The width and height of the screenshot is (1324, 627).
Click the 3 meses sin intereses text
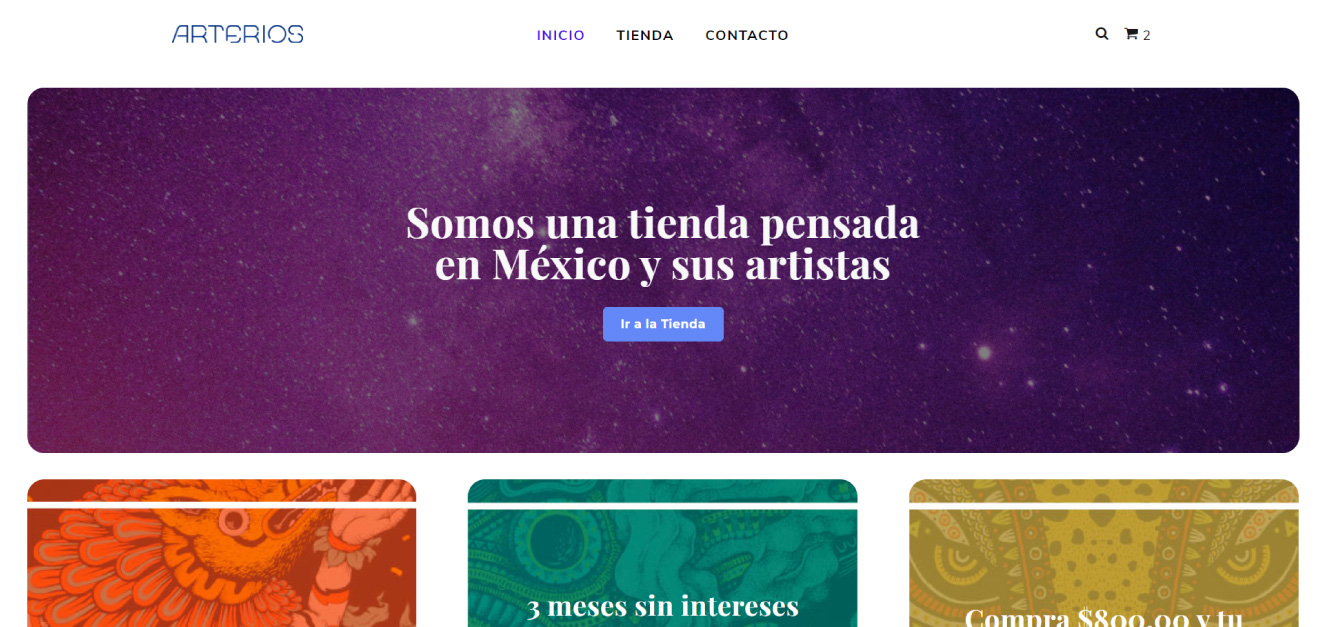point(663,606)
